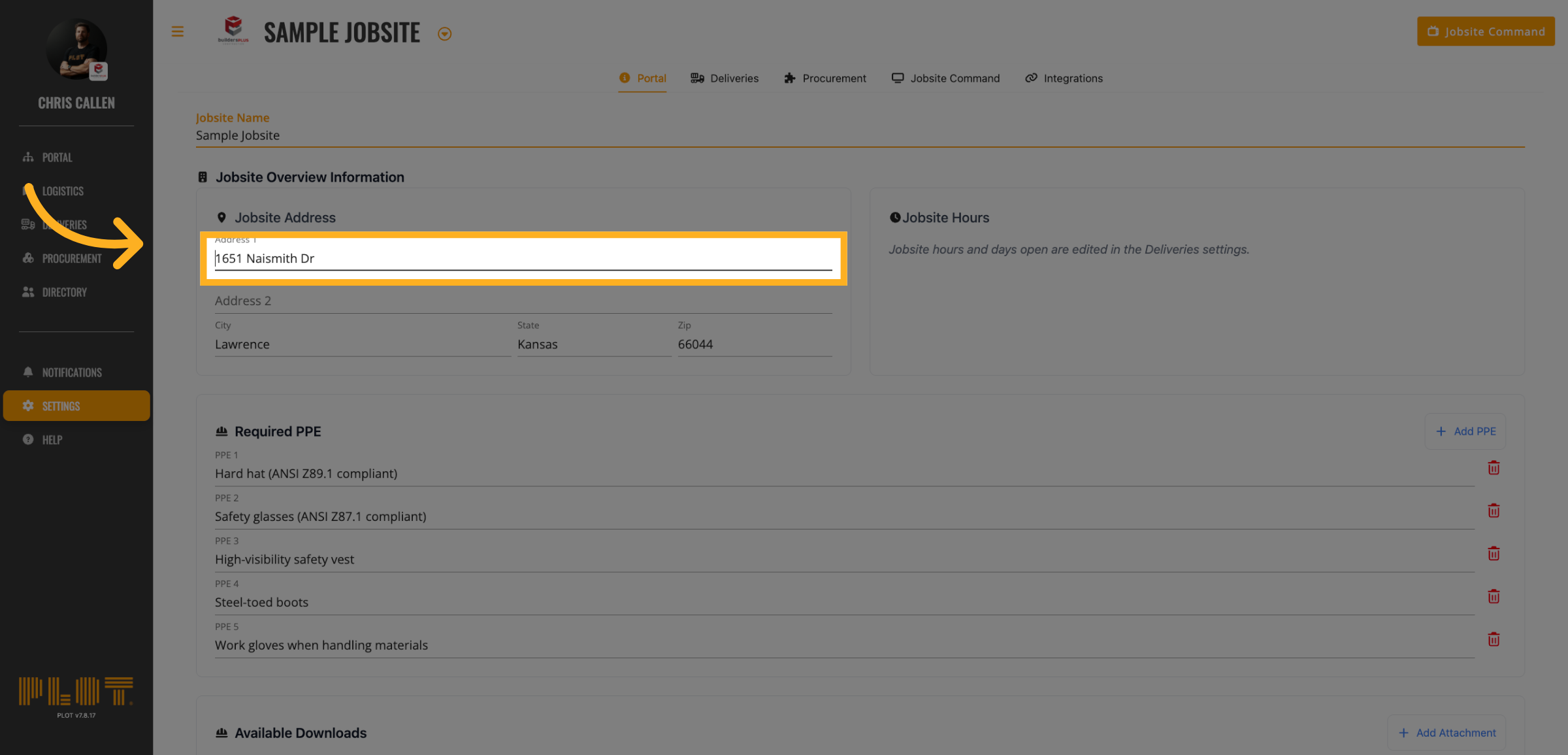Open the Directory sidebar item
Viewport: 1568px width, 755px height.
(64, 292)
